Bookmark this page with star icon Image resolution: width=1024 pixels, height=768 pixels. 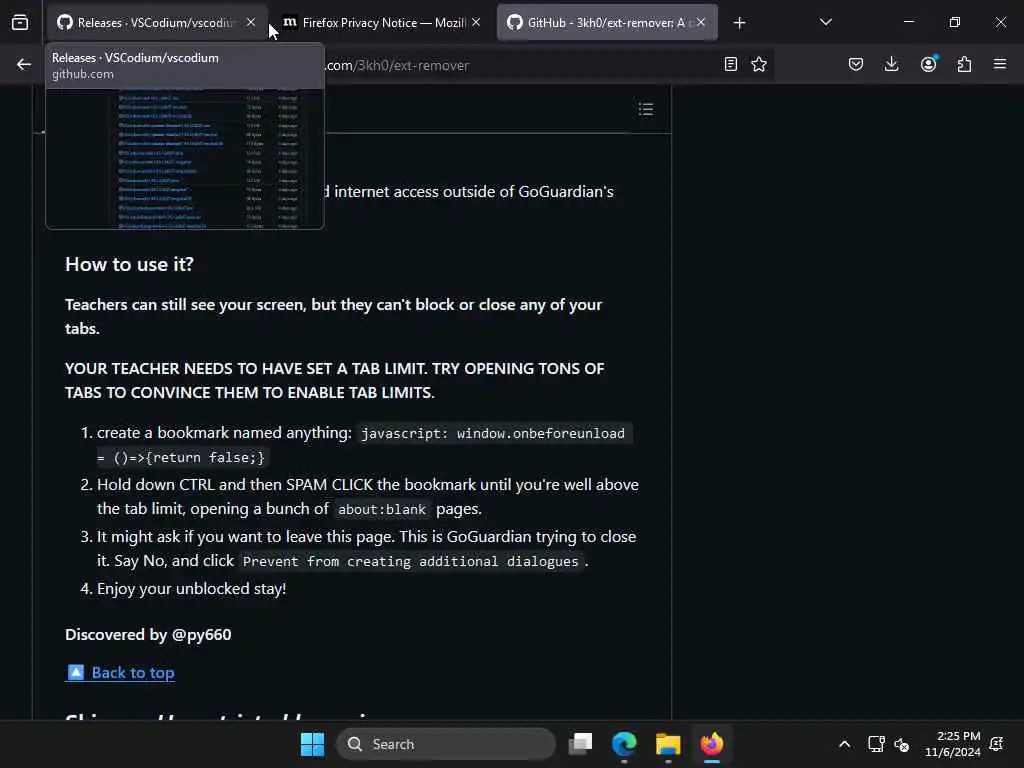759,64
